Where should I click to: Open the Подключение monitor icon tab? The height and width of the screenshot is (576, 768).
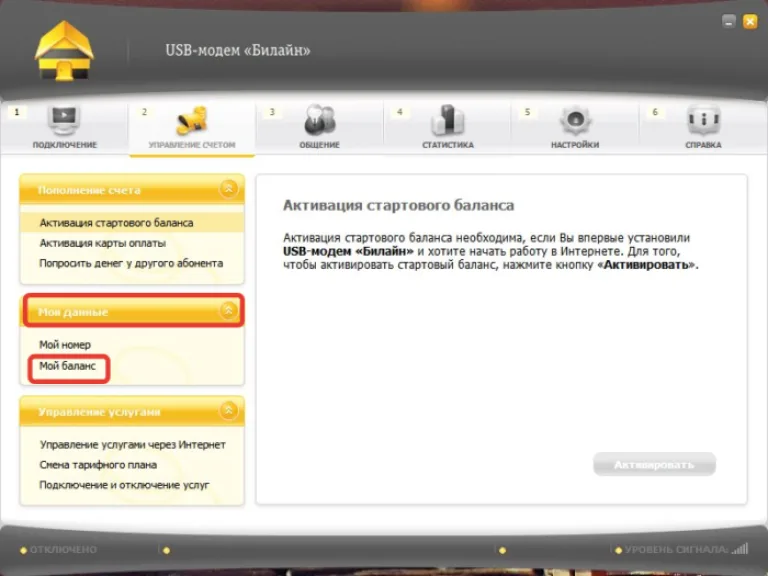(64, 120)
